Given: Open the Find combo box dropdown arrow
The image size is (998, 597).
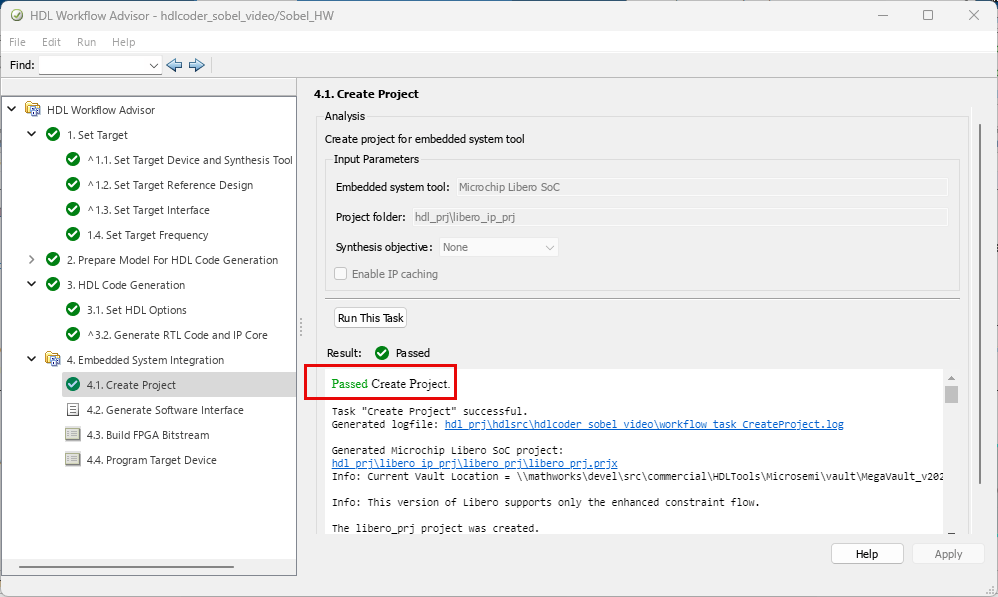Looking at the screenshot, I should pyautogui.click(x=153, y=65).
